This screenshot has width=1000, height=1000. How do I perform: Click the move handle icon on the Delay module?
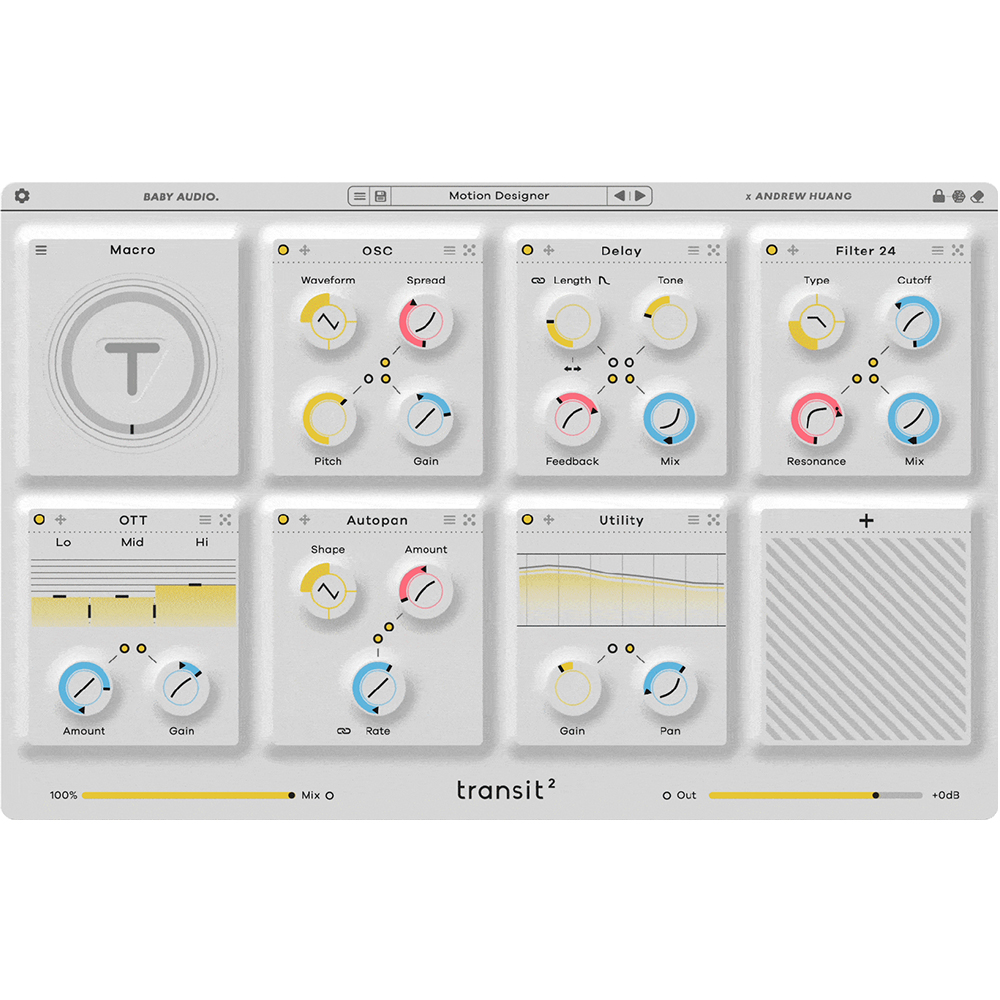point(549,250)
